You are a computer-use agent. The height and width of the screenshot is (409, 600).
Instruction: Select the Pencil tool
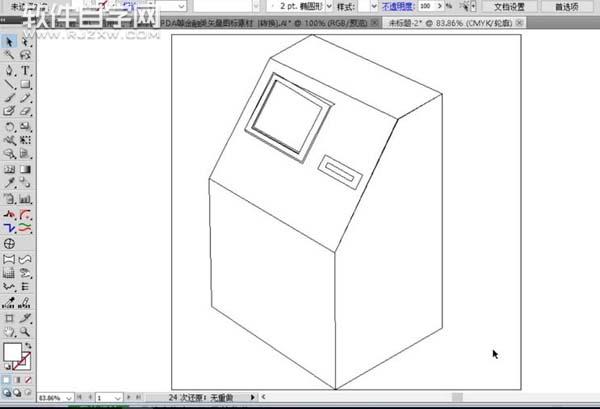(x=25, y=98)
